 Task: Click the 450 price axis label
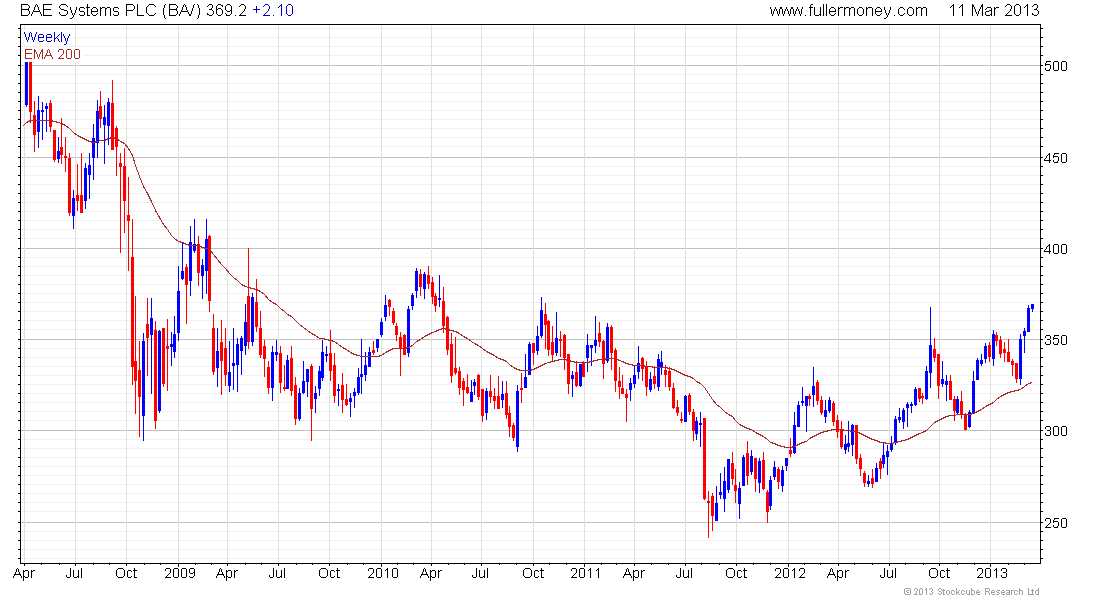(x=1056, y=158)
